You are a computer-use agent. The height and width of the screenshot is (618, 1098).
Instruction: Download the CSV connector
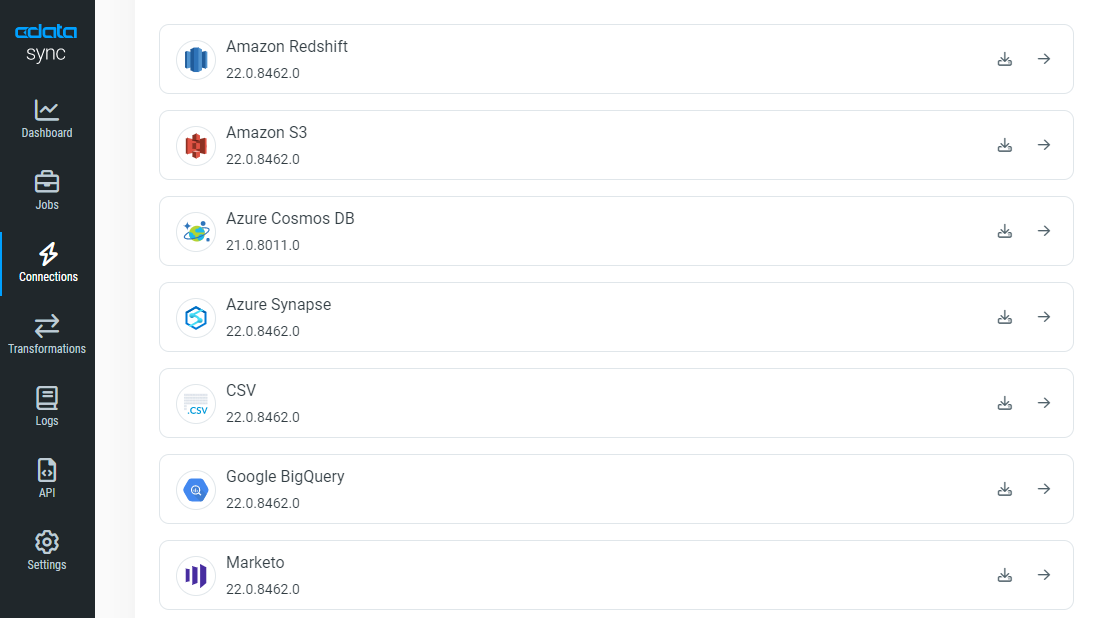click(x=1005, y=403)
